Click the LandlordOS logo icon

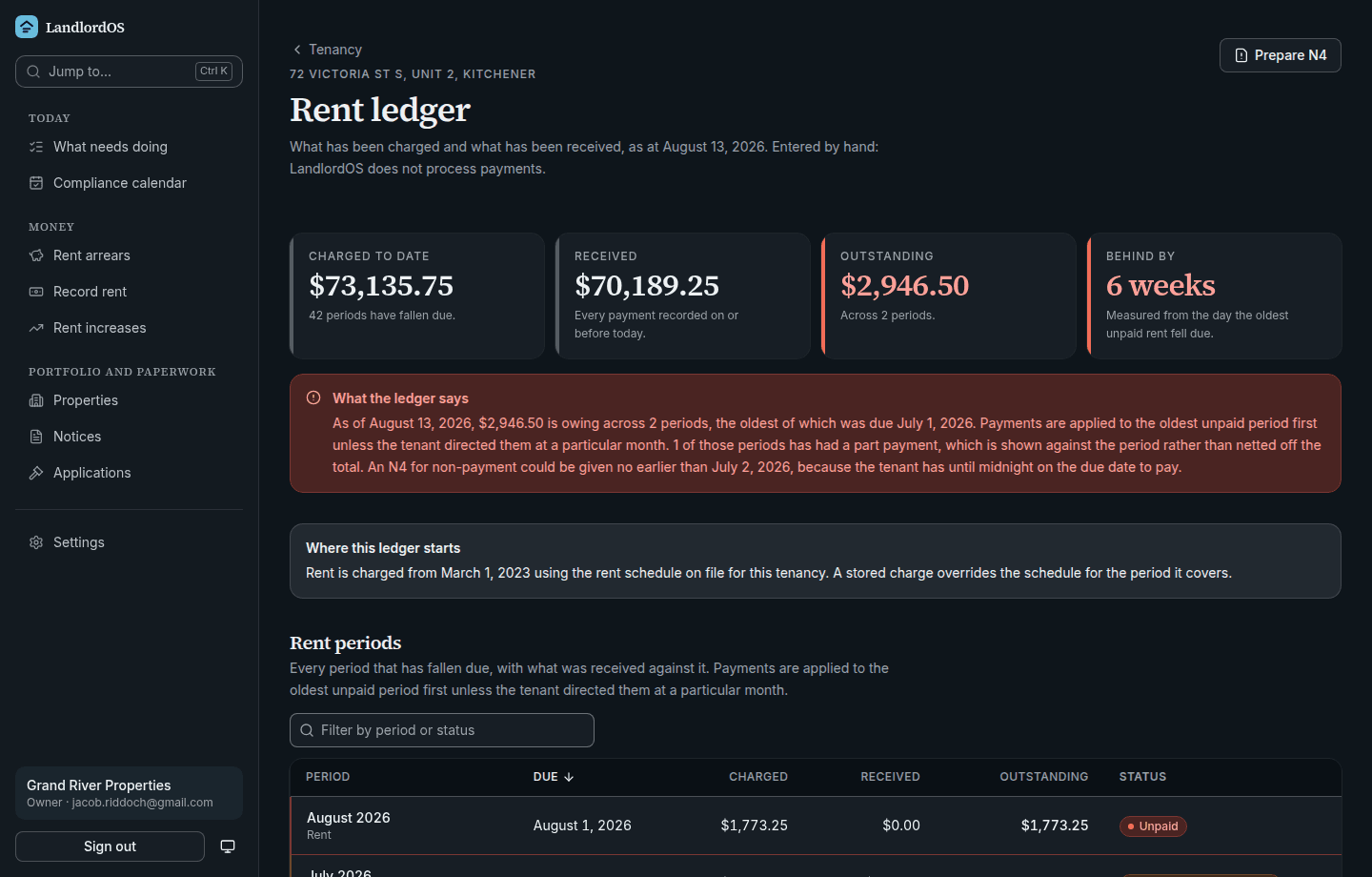27,27
